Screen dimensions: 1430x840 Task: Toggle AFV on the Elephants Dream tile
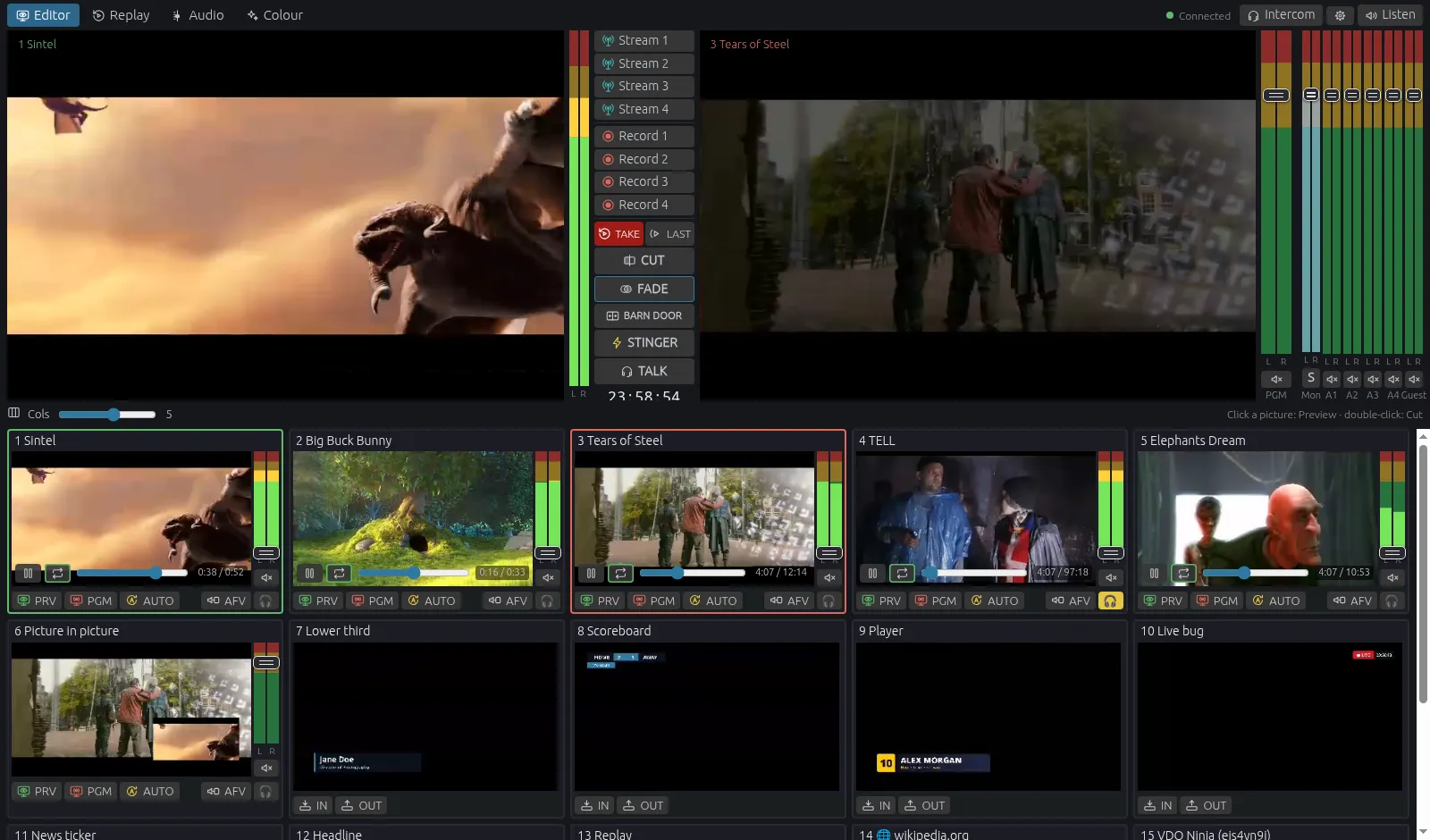point(1352,601)
